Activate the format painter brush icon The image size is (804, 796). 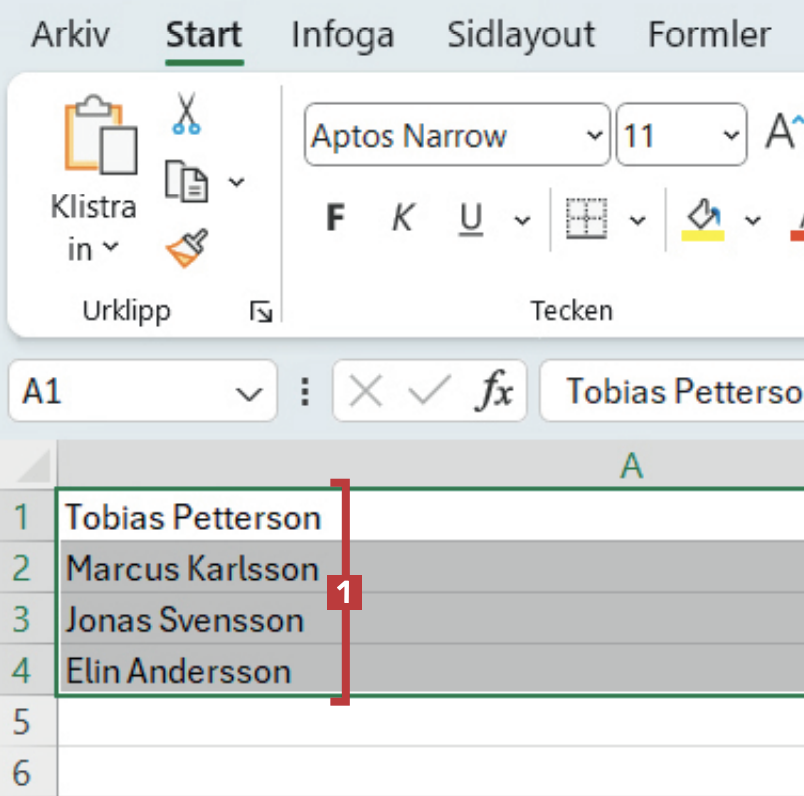click(x=186, y=248)
